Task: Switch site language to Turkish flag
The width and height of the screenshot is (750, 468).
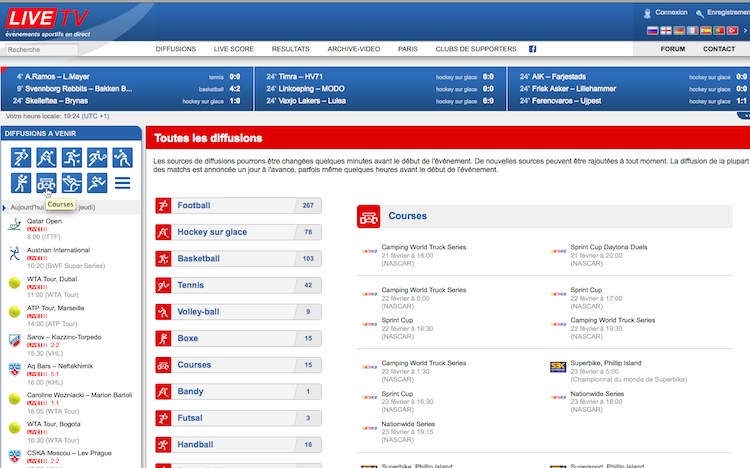Action: 732,31
